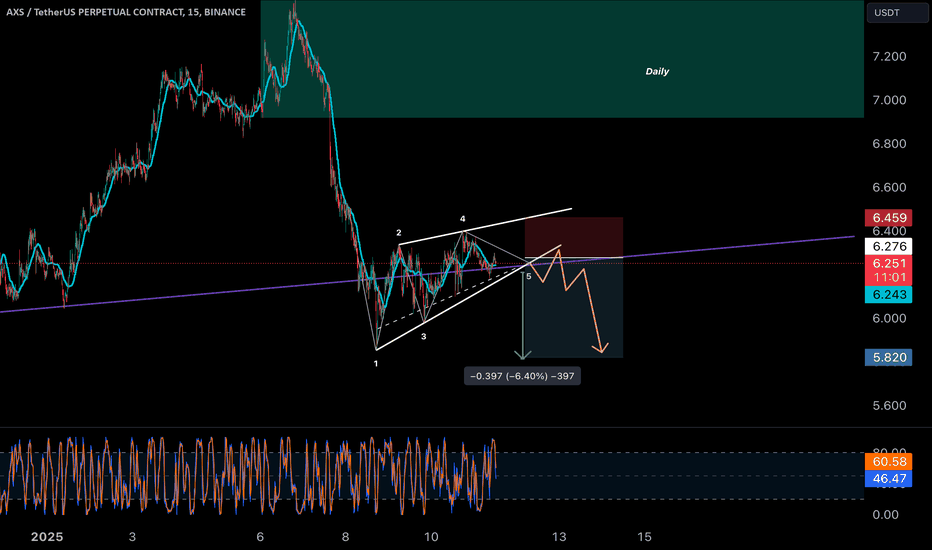Select the red stop-loss zone of short position
Image resolution: width=932 pixels, height=550 pixels.
[574, 237]
